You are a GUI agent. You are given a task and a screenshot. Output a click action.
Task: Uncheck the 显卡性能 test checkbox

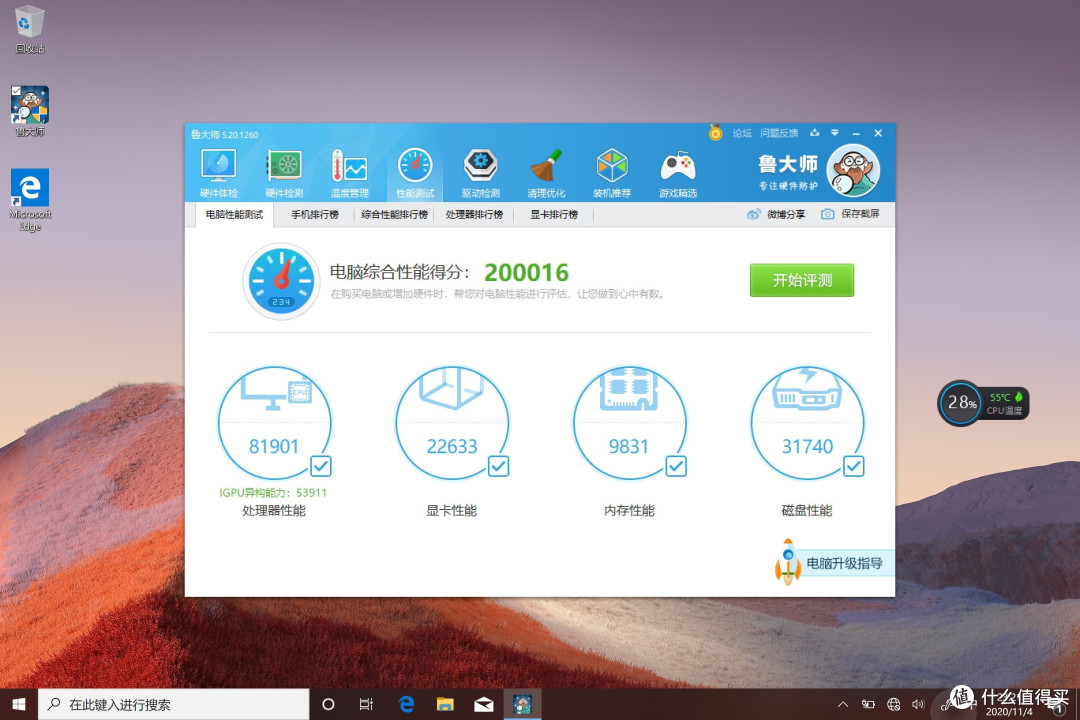pyautogui.click(x=499, y=466)
